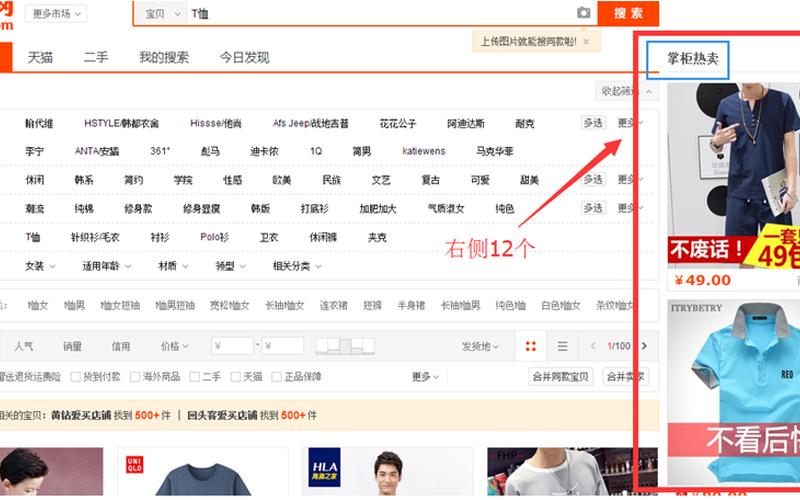Image resolution: width=800 pixels, height=500 pixels.
Task: Check the 天猫 filter checkbox
Action: pyautogui.click(x=236, y=377)
